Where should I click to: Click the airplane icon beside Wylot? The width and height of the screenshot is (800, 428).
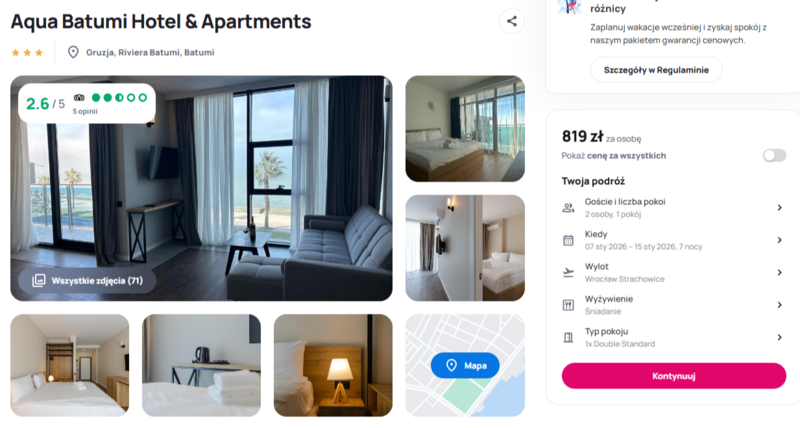(568, 272)
